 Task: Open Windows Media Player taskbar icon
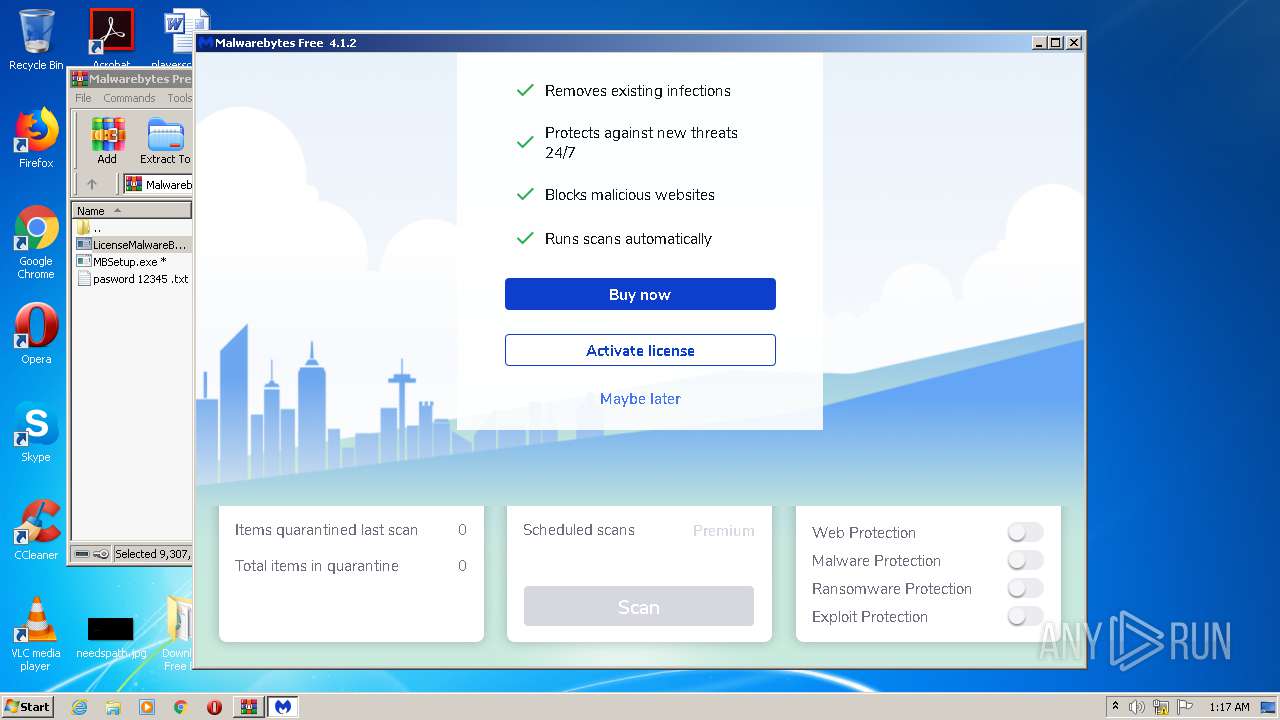point(147,707)
